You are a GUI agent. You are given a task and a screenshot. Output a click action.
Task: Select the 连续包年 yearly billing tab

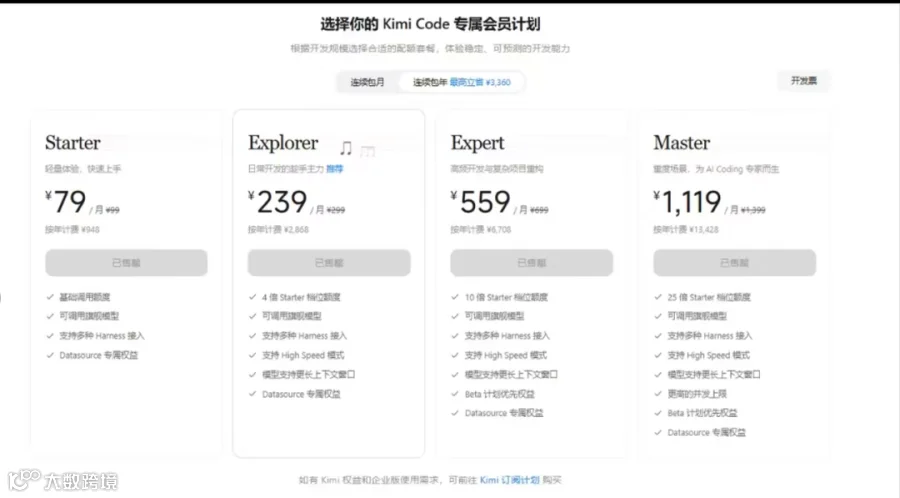(x=461, y=82)
